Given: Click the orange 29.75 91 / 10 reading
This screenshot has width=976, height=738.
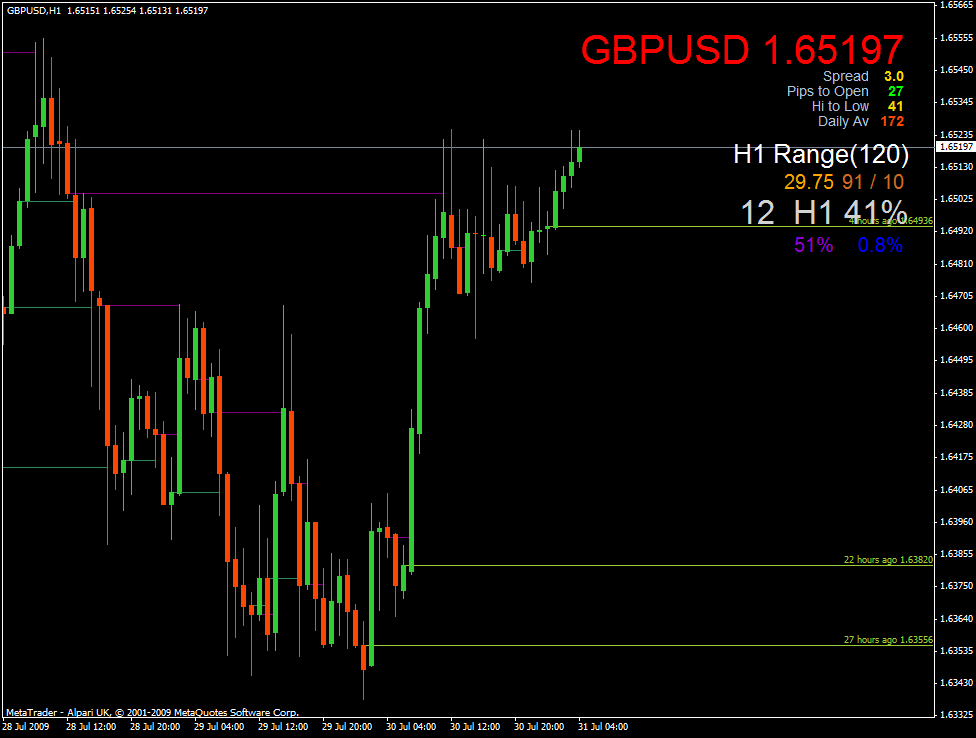Looking at the screenshot, I should click(843, 182).
